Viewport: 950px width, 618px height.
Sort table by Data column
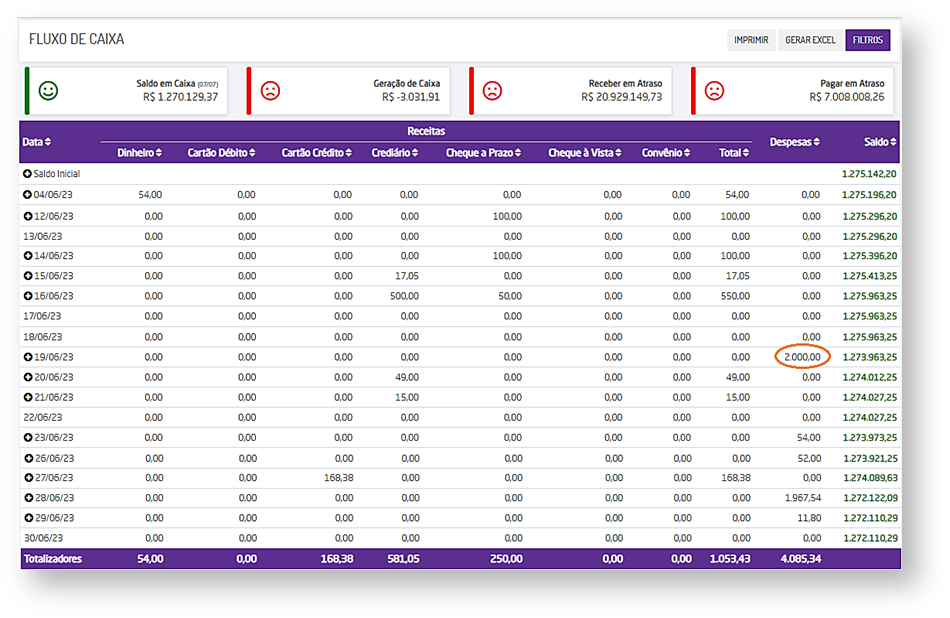click(x=37, y=142)
